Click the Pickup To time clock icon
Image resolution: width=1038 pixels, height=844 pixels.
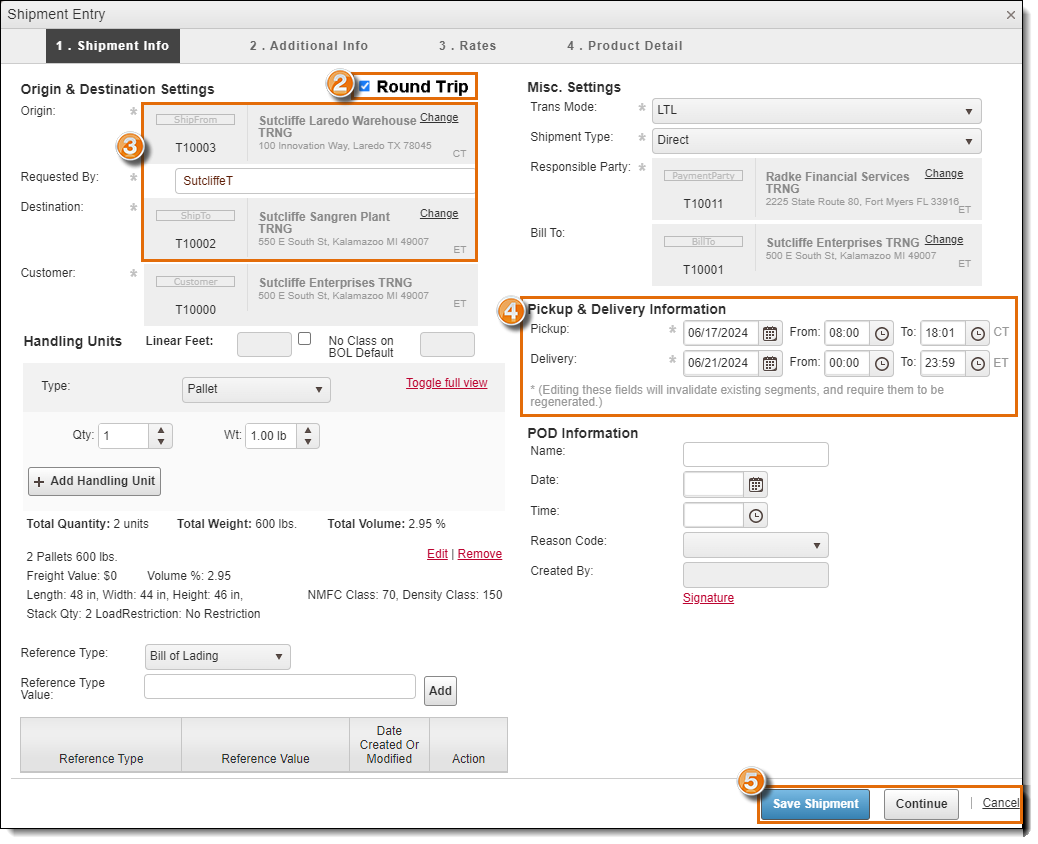coord(978,334)
